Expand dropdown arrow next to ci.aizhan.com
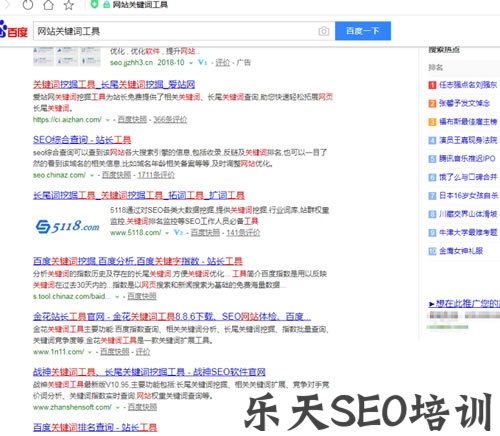Viewport: 500px width, 436px height. pyautogui.click(x=108, y=120)
